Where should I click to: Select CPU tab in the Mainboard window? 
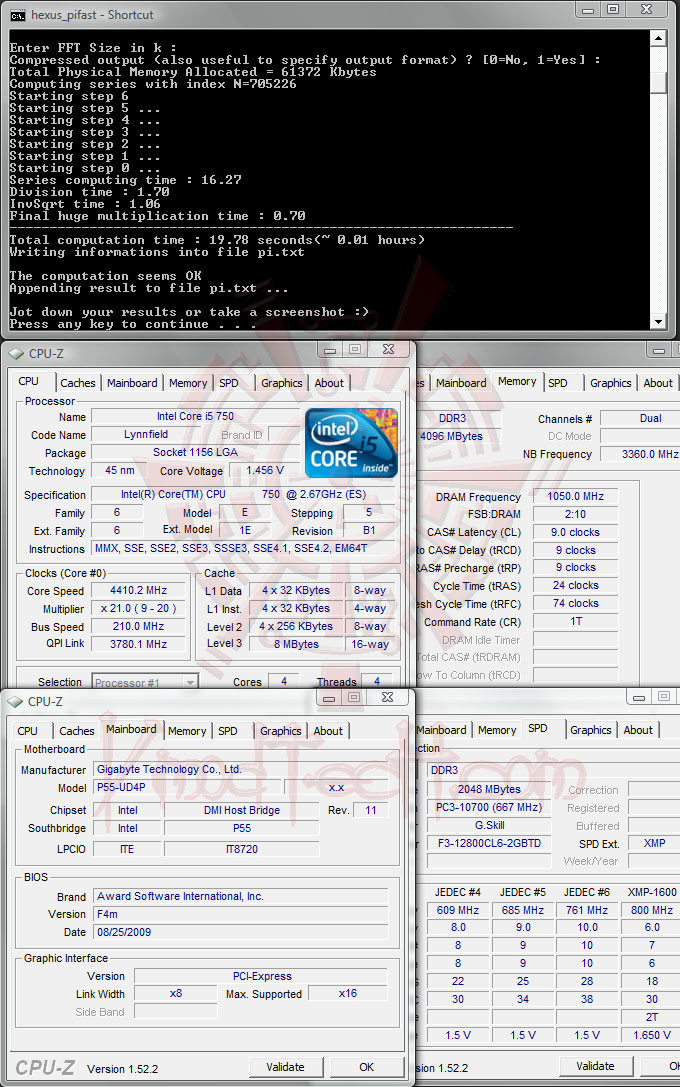click(x=28, y=731)
